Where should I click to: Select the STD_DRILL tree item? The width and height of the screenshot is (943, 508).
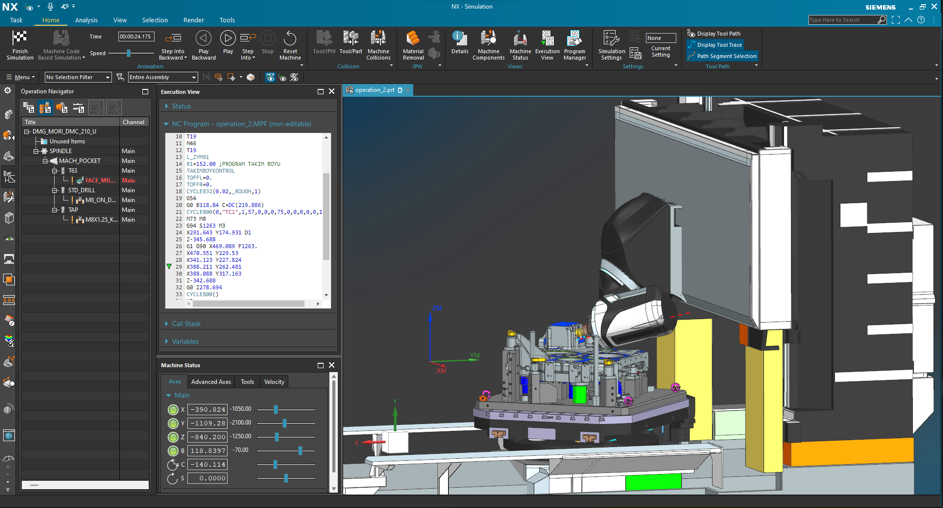(x=81, y=190)
